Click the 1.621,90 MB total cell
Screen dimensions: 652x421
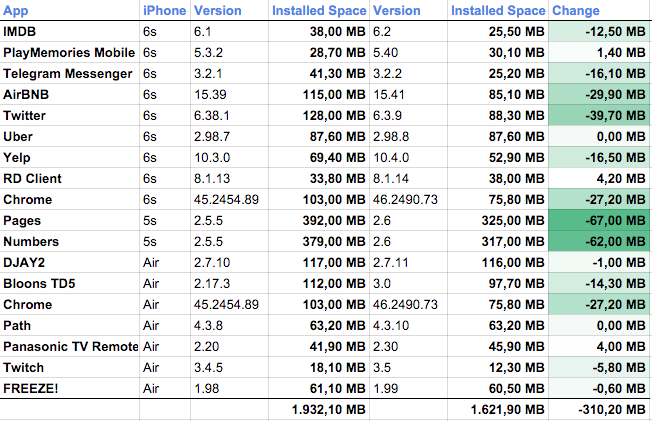(498, 410)
